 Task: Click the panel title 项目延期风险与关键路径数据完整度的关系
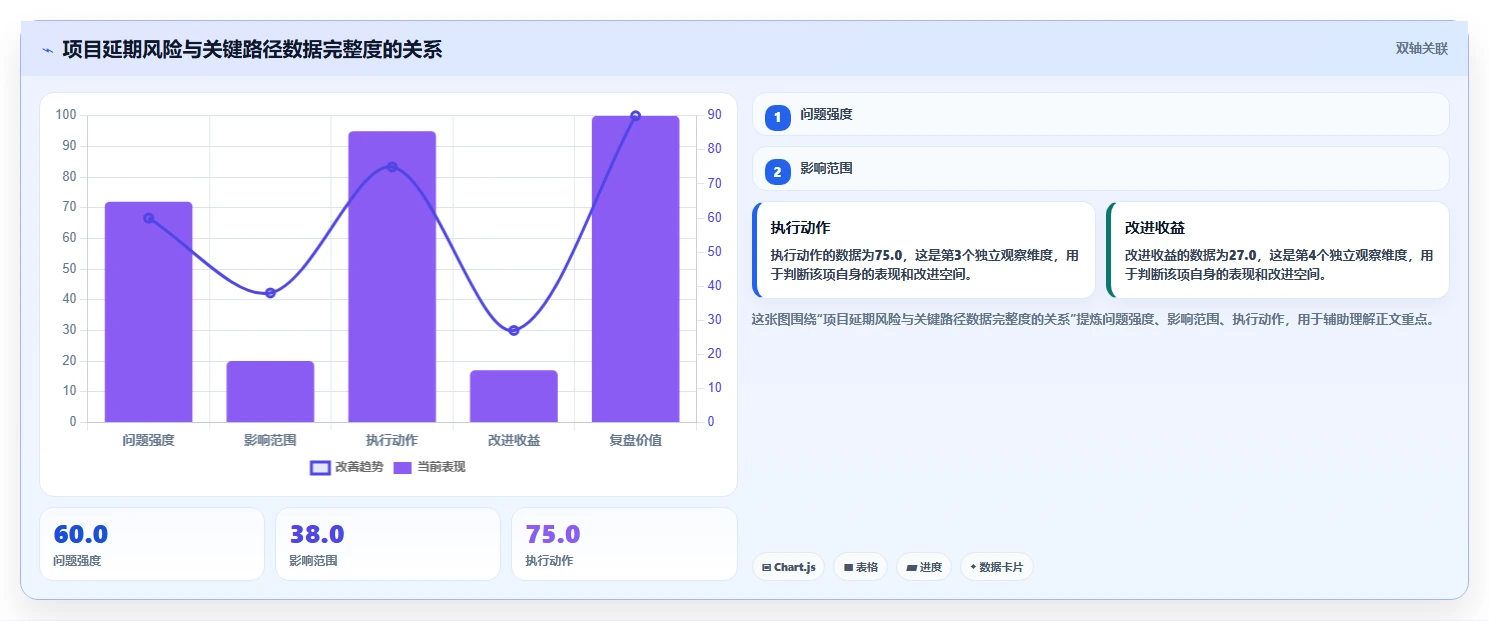(252, 49)
